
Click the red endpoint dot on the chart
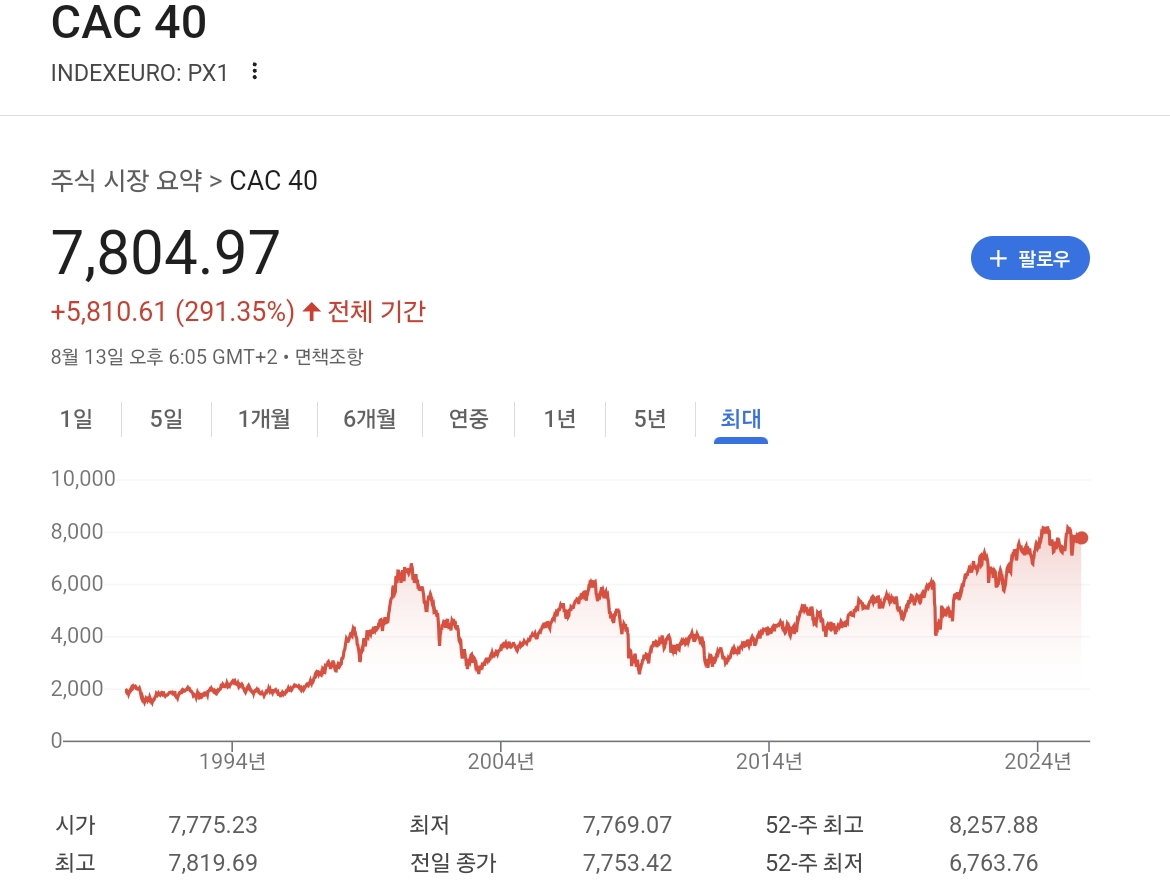(1081, 538)
